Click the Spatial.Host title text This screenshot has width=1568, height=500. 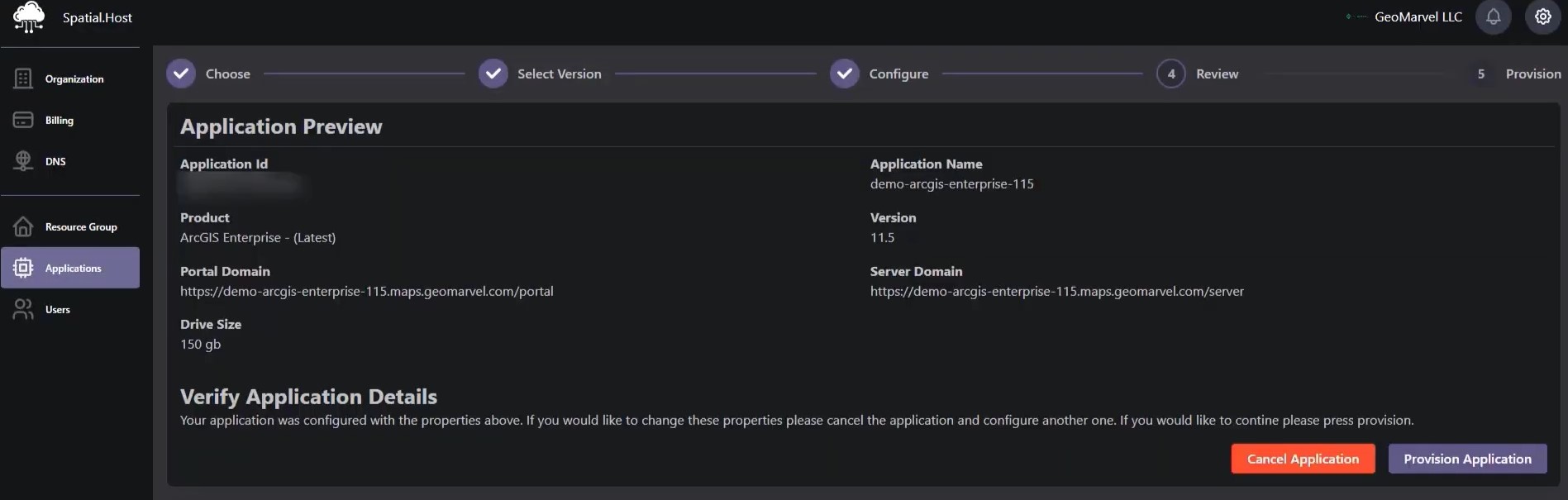pos(97,17)
